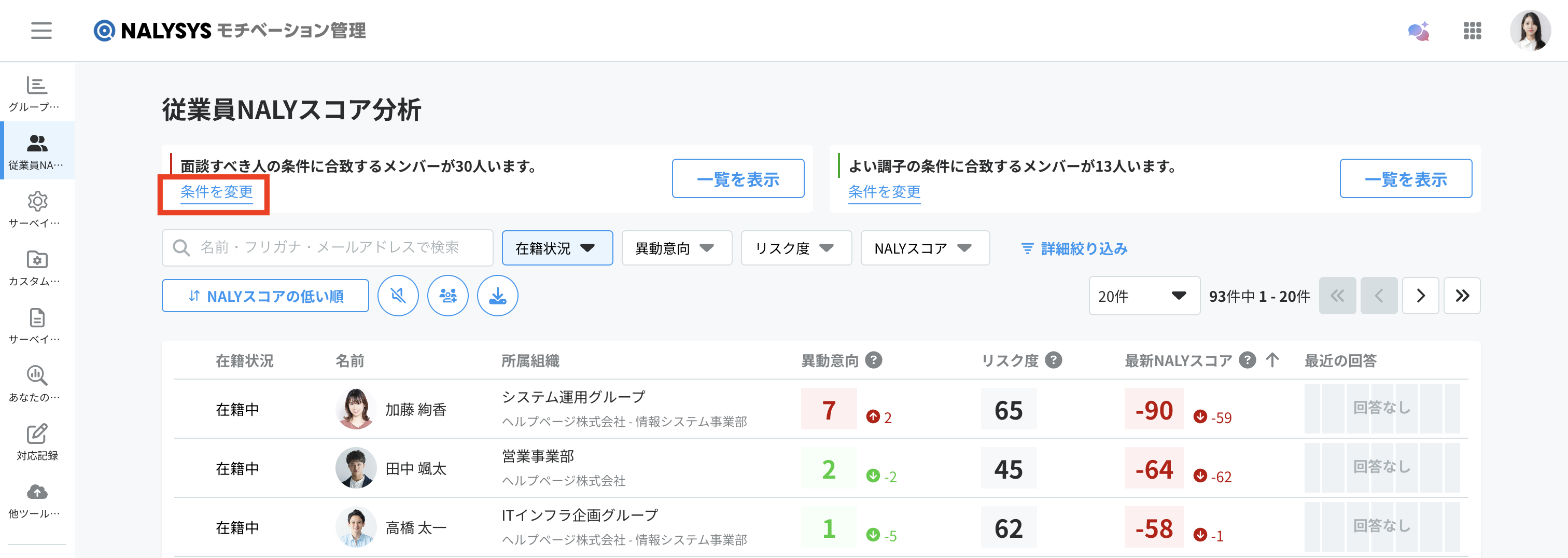Click 加藤 絢香 employee name
Viewport: 1568px width, 558px height.
[x=416, y=410]
